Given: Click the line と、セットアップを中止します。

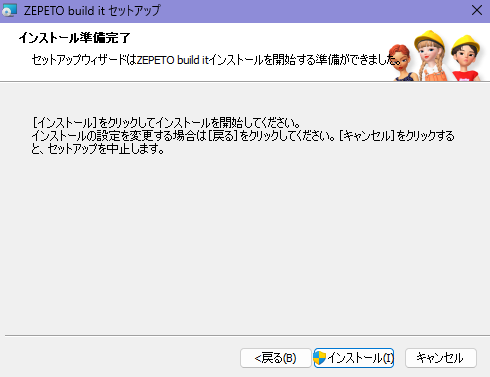Looking at the screenshot, I should [x=98, y=149].
